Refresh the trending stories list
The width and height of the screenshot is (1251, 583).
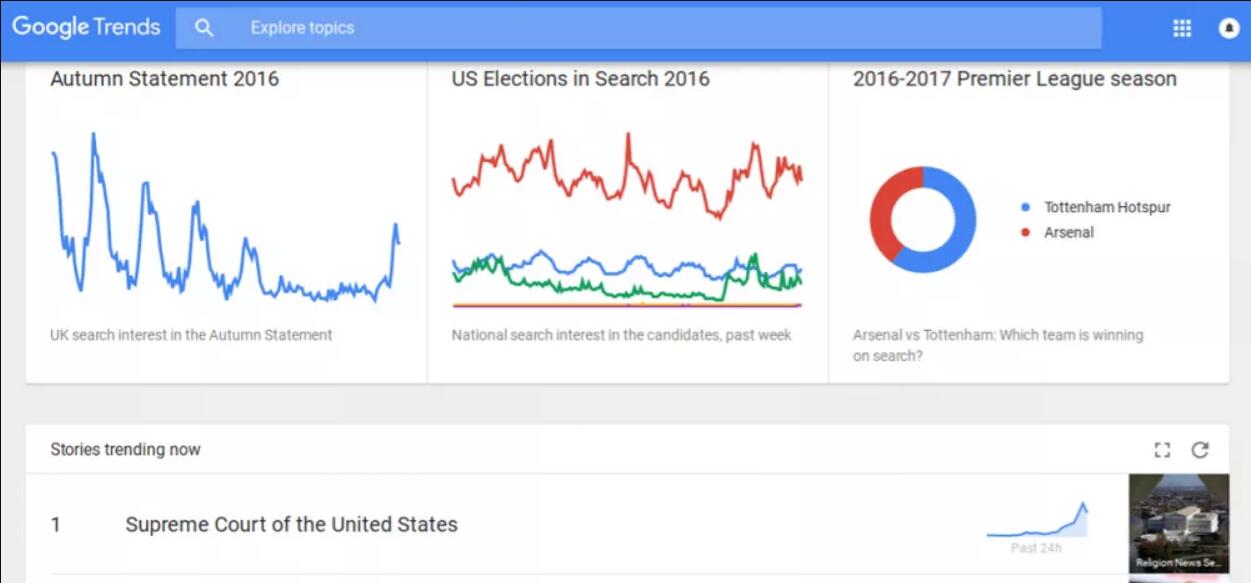click(x=1200, y=450)
